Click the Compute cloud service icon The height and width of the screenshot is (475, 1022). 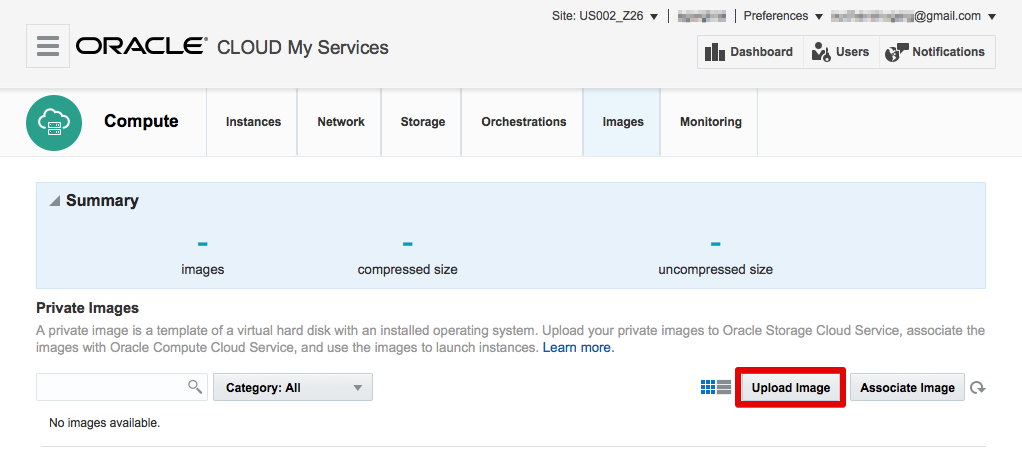pyautogui.click(x=54, y=123)
